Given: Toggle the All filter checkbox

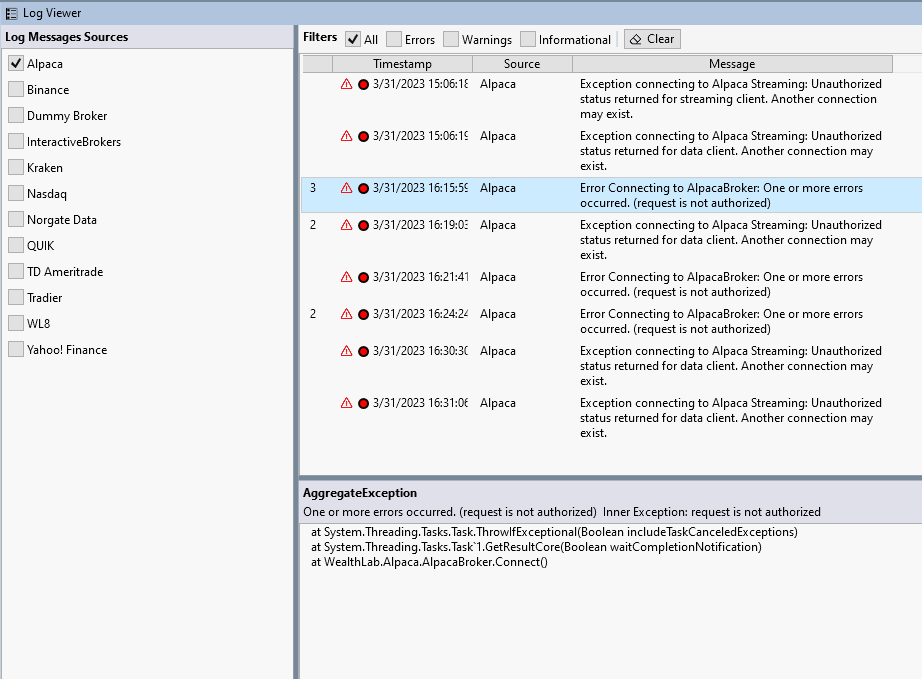Looking at the screenshot, I should (353, 39).
